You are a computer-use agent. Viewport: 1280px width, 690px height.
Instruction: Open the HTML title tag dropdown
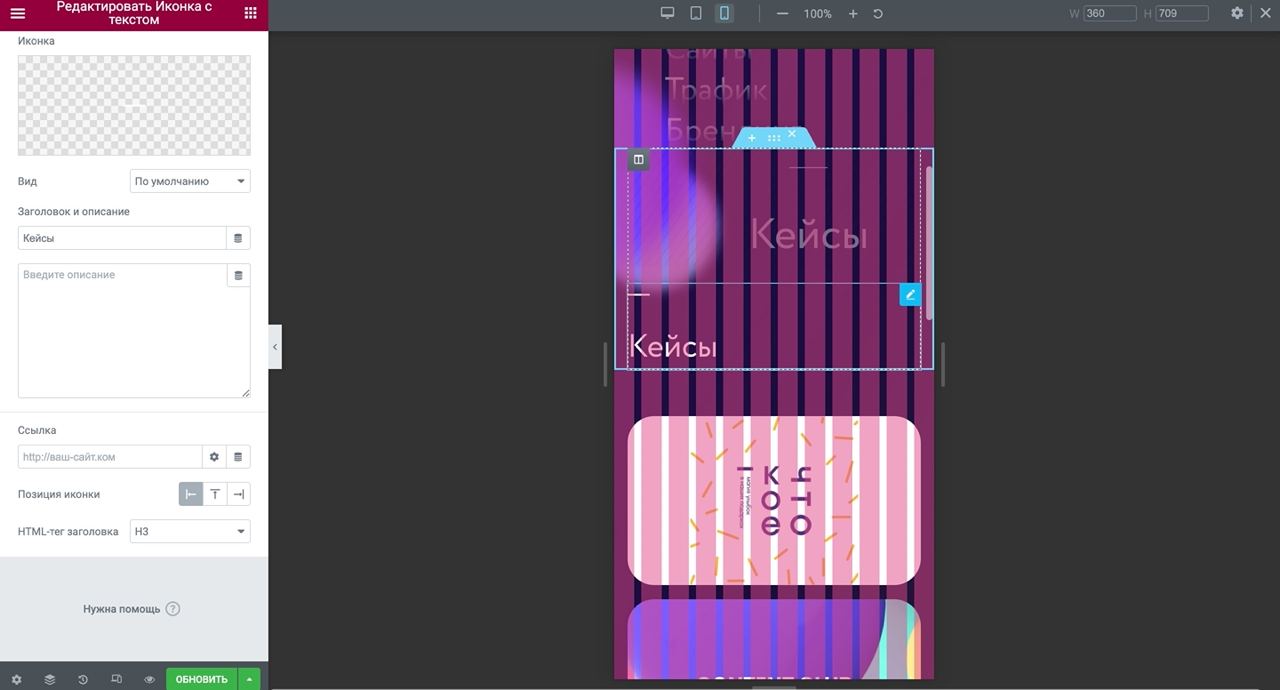[x=190, y=531]
